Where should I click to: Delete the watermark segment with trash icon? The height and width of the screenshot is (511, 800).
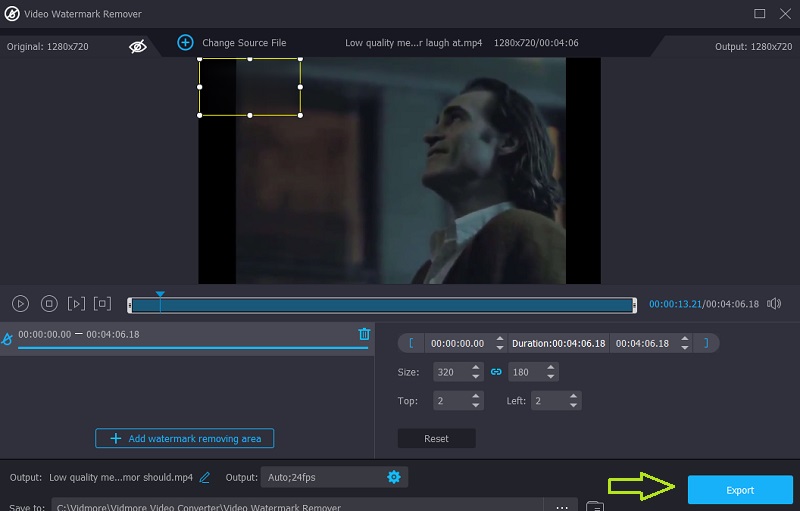pos(364,335)
